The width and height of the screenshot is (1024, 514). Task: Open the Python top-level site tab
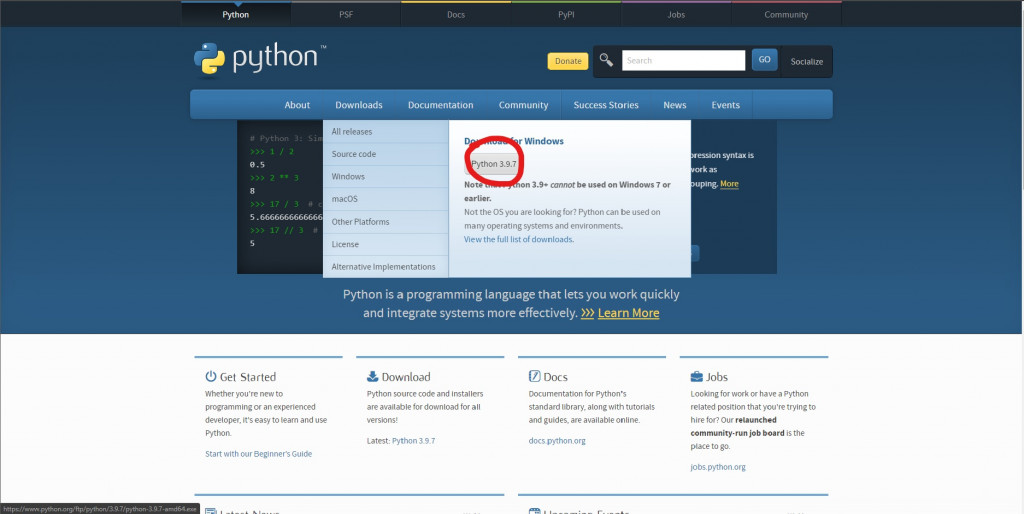236,14
